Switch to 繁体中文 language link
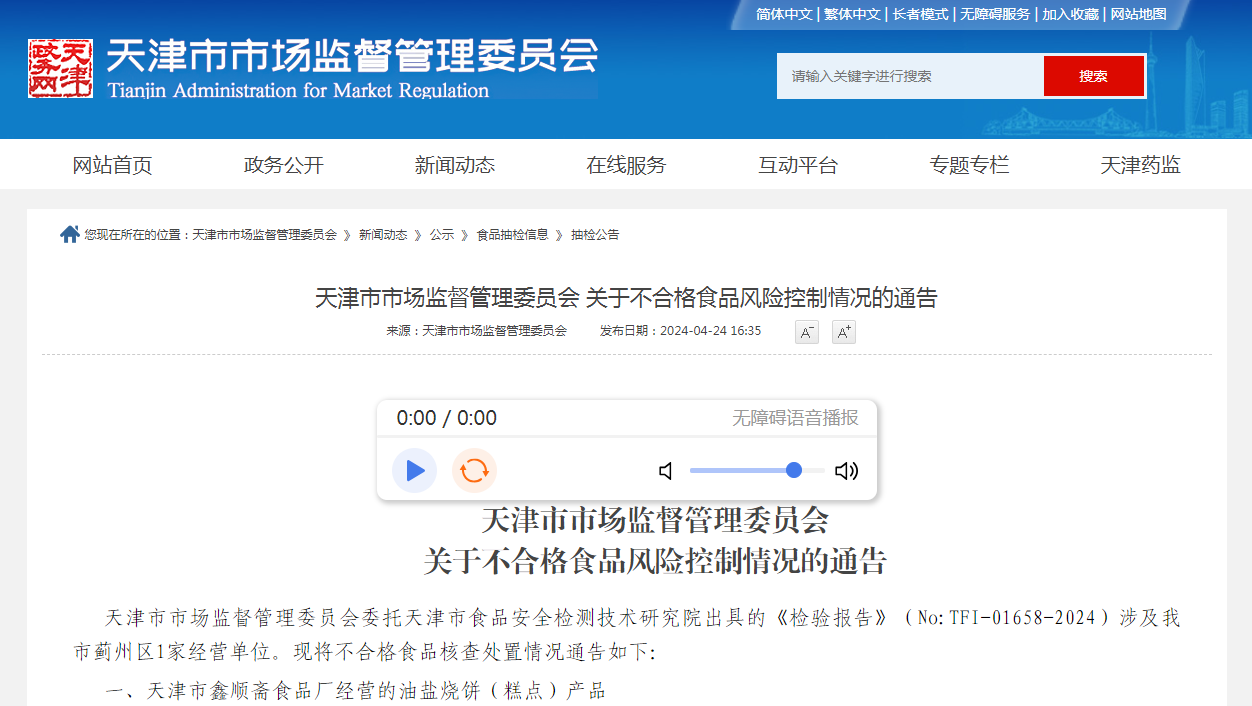The width and height of the screenshot is (1252, 706). (852, 14)
